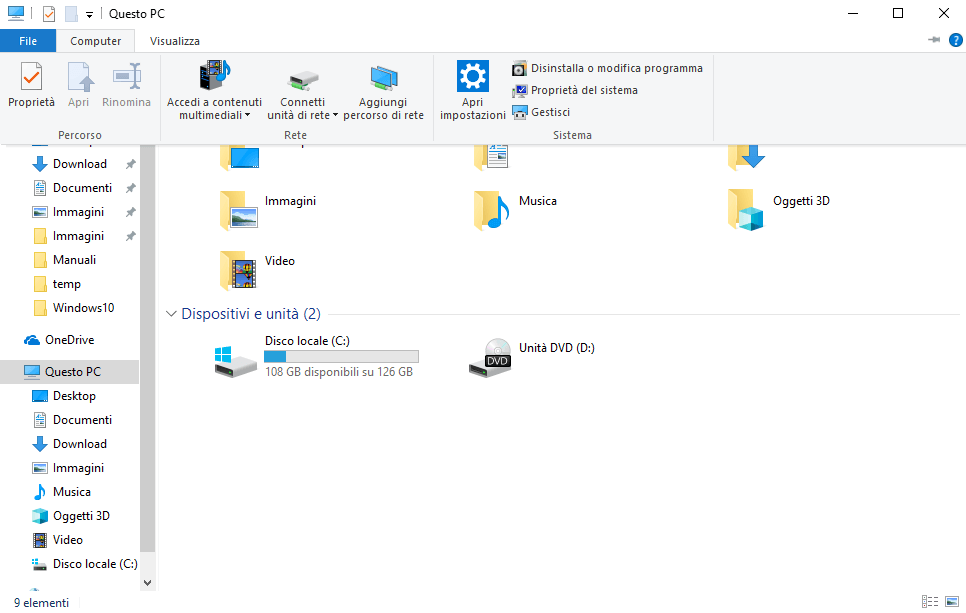The image size is (966, 613).
Task: Click the Disco locale (C:) capacity bar
Action: tap(341, 356)
